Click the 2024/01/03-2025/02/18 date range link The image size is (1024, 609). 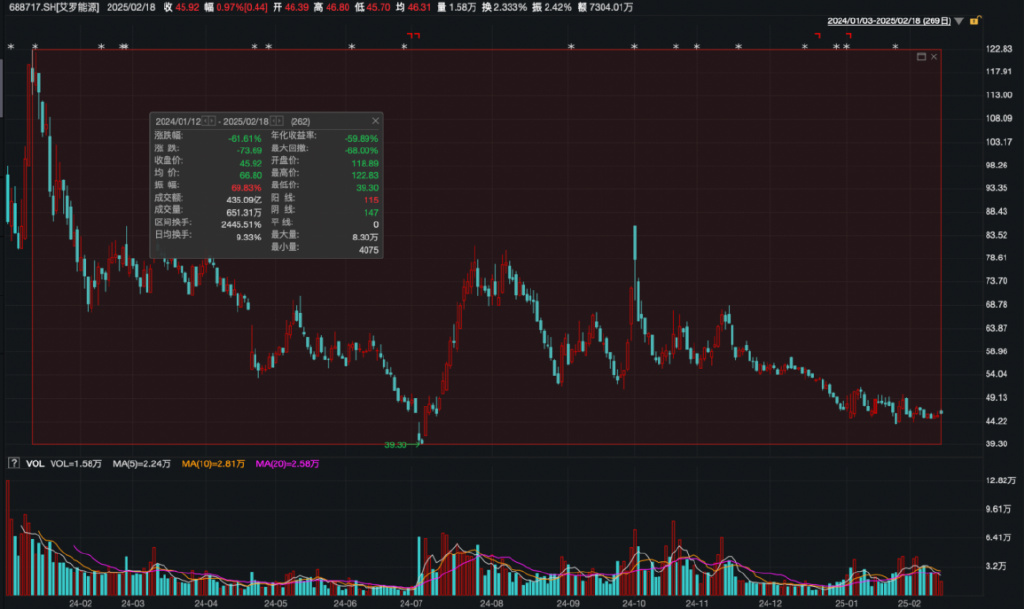click(x=889, y=20)
